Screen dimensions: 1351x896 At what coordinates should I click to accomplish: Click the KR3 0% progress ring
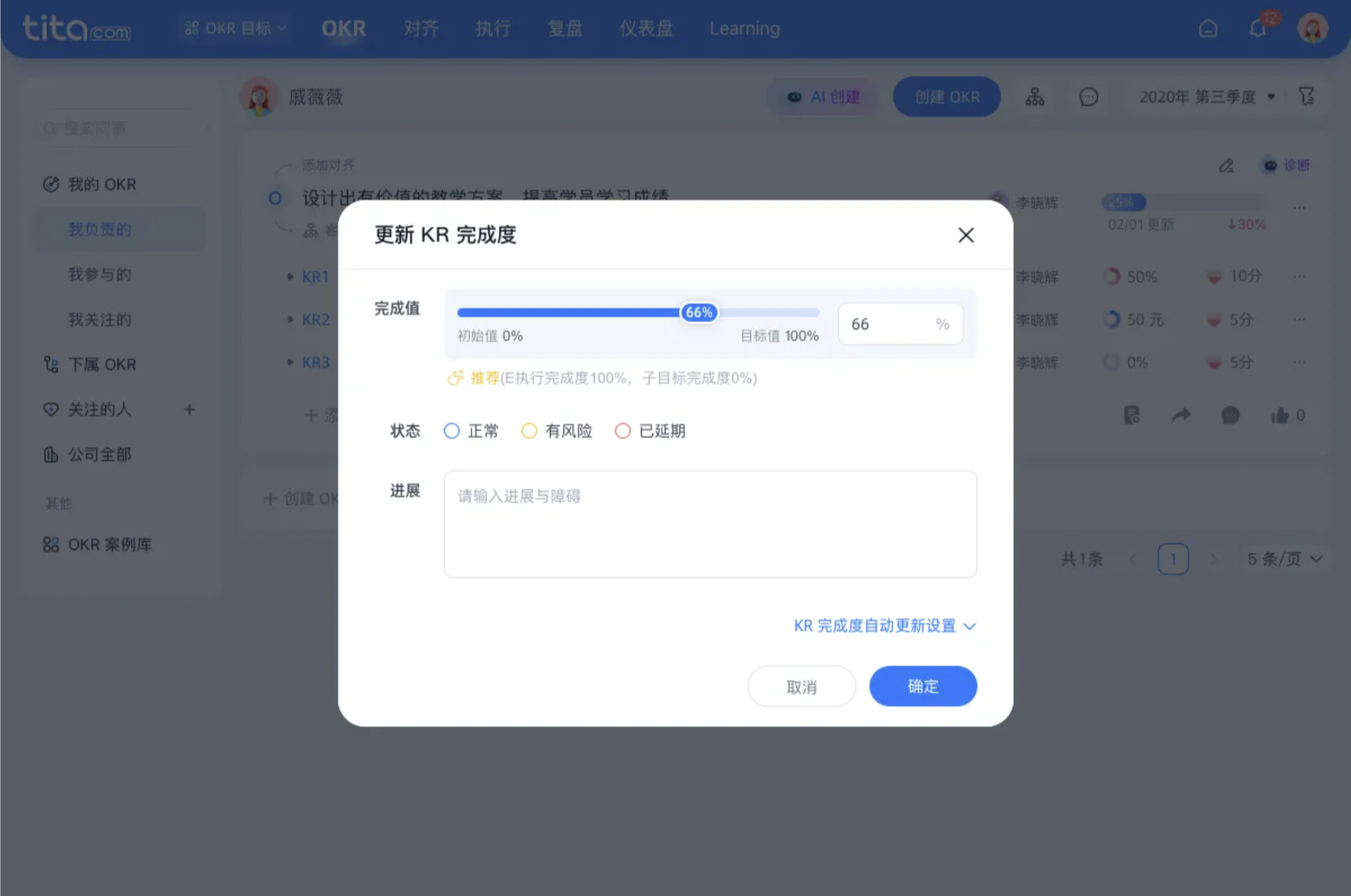coord(1112,362)
